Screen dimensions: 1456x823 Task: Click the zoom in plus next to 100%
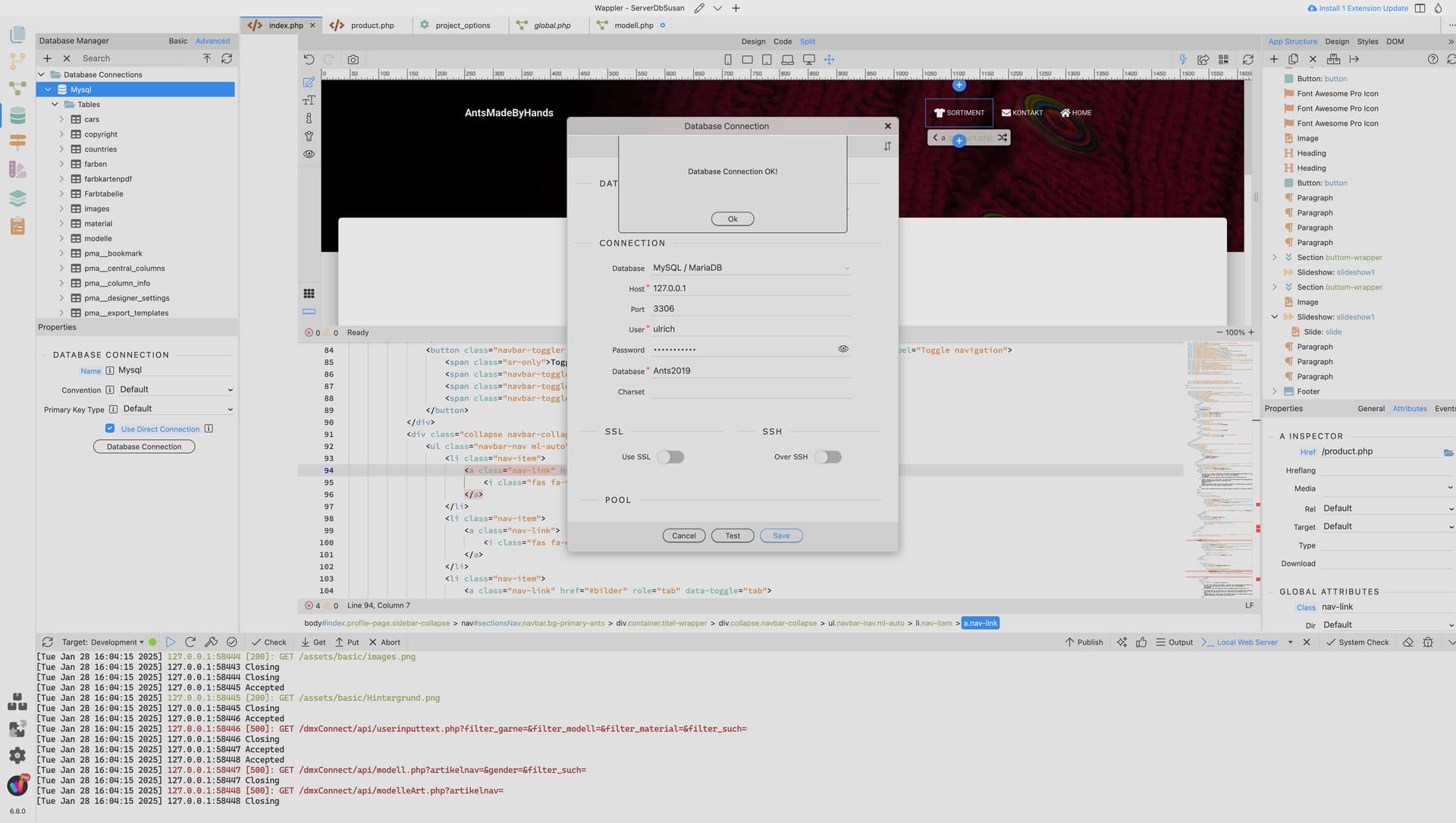(1251, 332)
